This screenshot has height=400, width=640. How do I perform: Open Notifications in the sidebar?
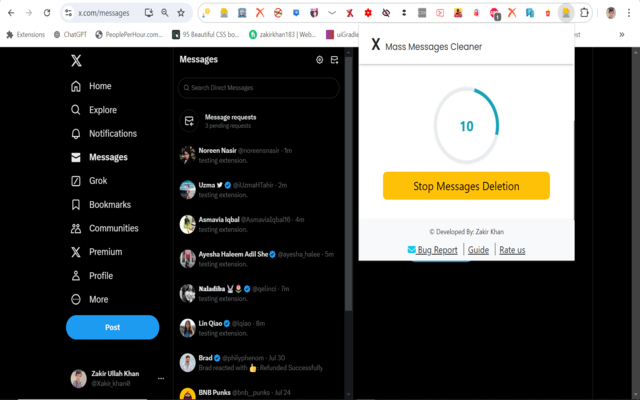tap(104, 133)
